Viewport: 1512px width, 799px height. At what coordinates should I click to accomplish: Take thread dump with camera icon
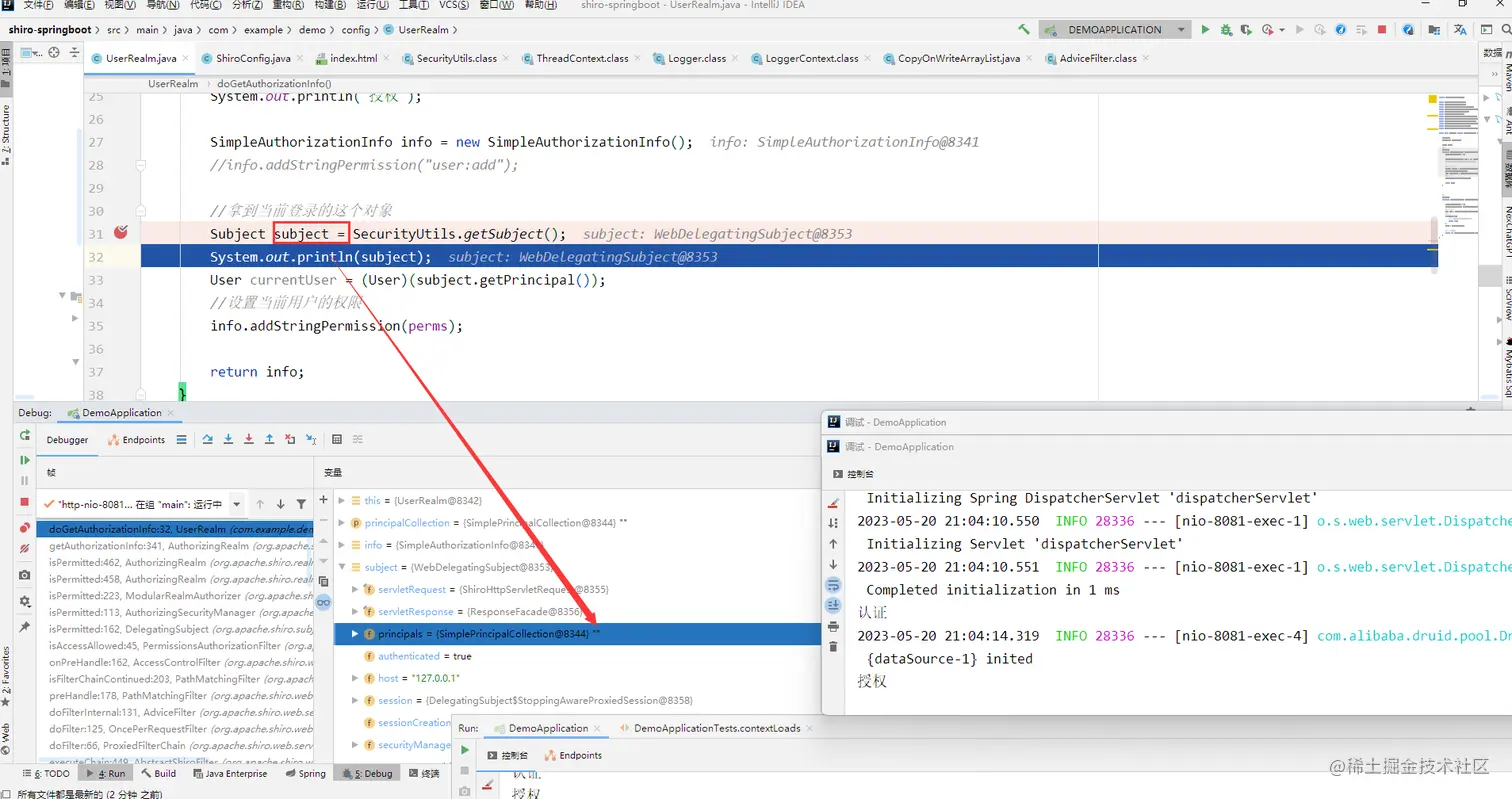point(25,575)
